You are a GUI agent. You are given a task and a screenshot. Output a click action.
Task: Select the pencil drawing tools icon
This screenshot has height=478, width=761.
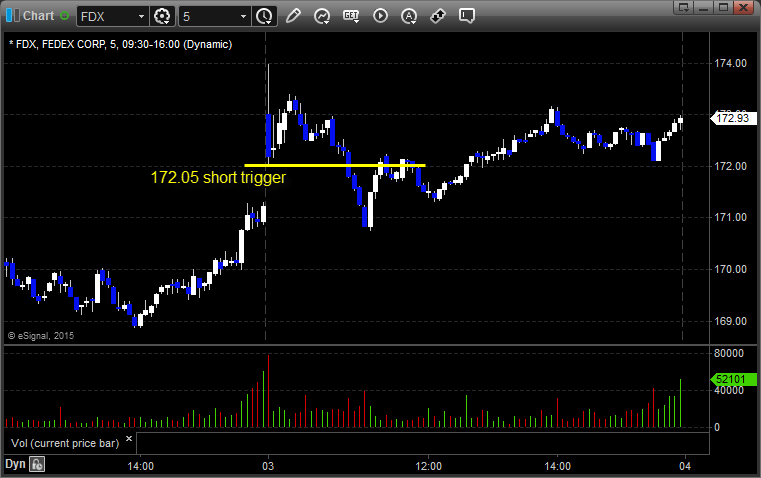tap(293, 16)
